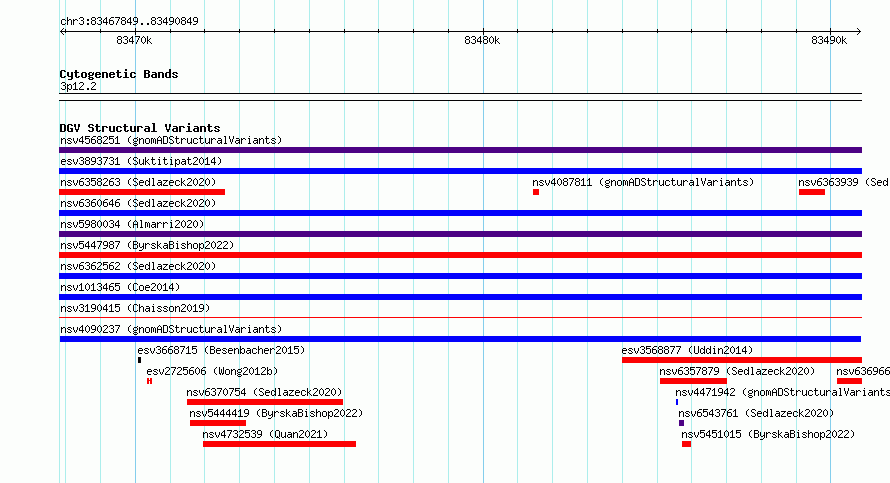The height and width of the screenshot is (483, 890).
Task: Click the small red nsv4087811 marker
Action: click(x=536, y=192)
